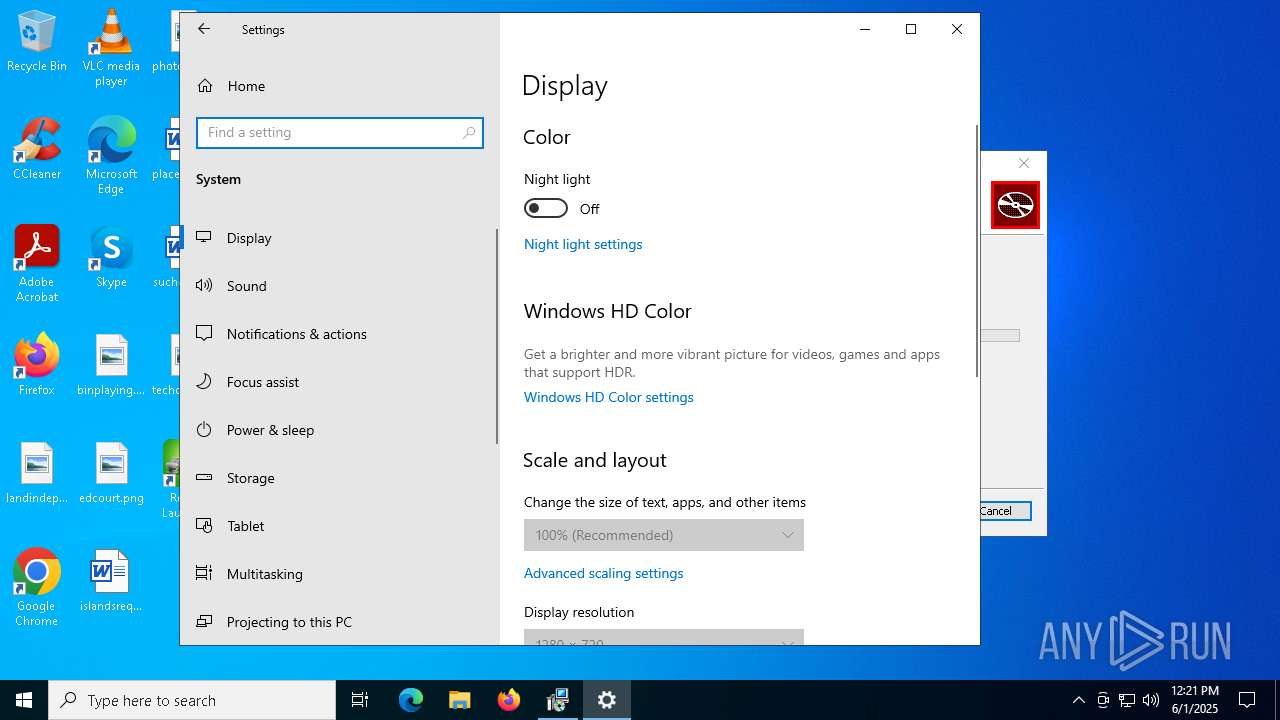Viewport: 1280px width, 720px height.
Task: Open File Explorer from the taskbar
Action: 460,700
